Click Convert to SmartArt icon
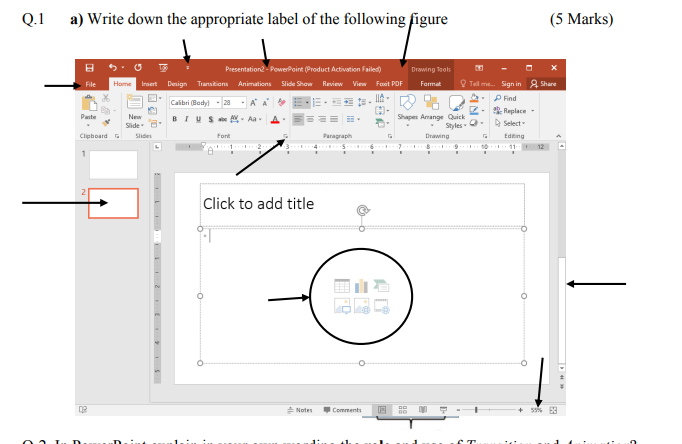 pos(382,123)
